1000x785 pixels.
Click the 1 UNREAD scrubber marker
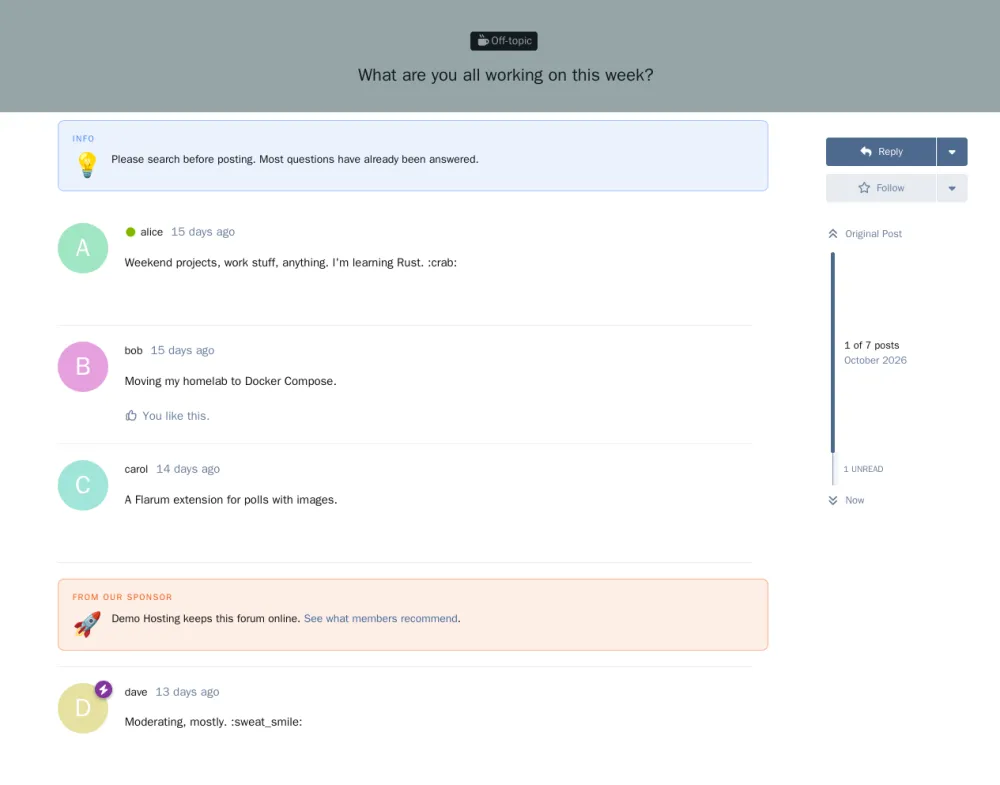coord(863,469)
